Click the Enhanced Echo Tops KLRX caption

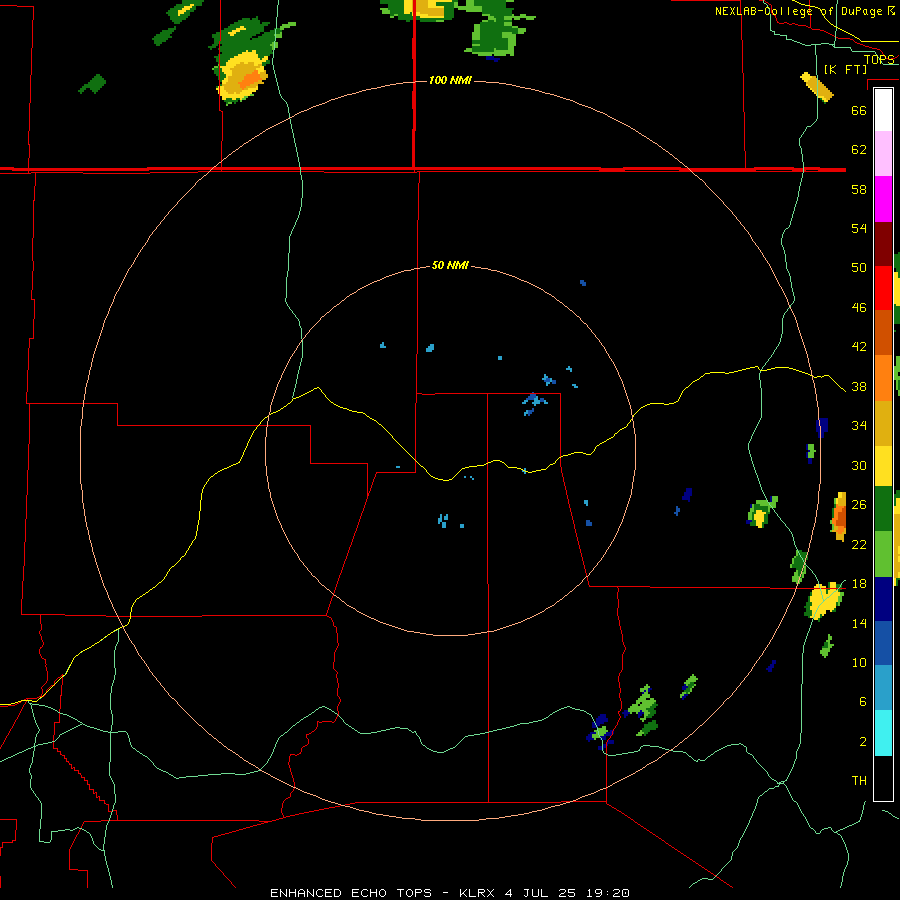pyautogui.click(x=450, y=893)
